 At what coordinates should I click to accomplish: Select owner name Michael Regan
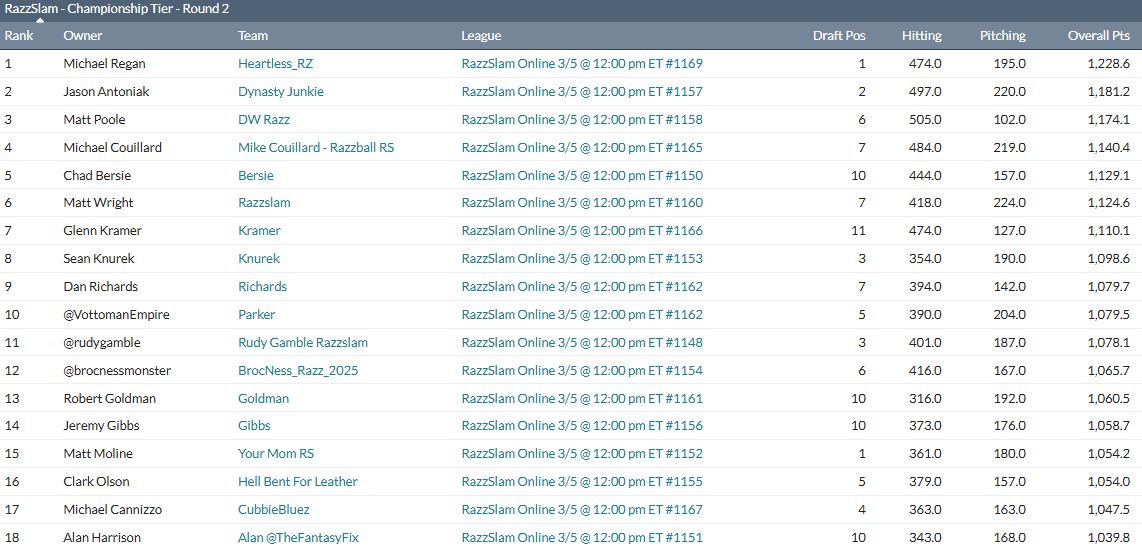[104, 63]
